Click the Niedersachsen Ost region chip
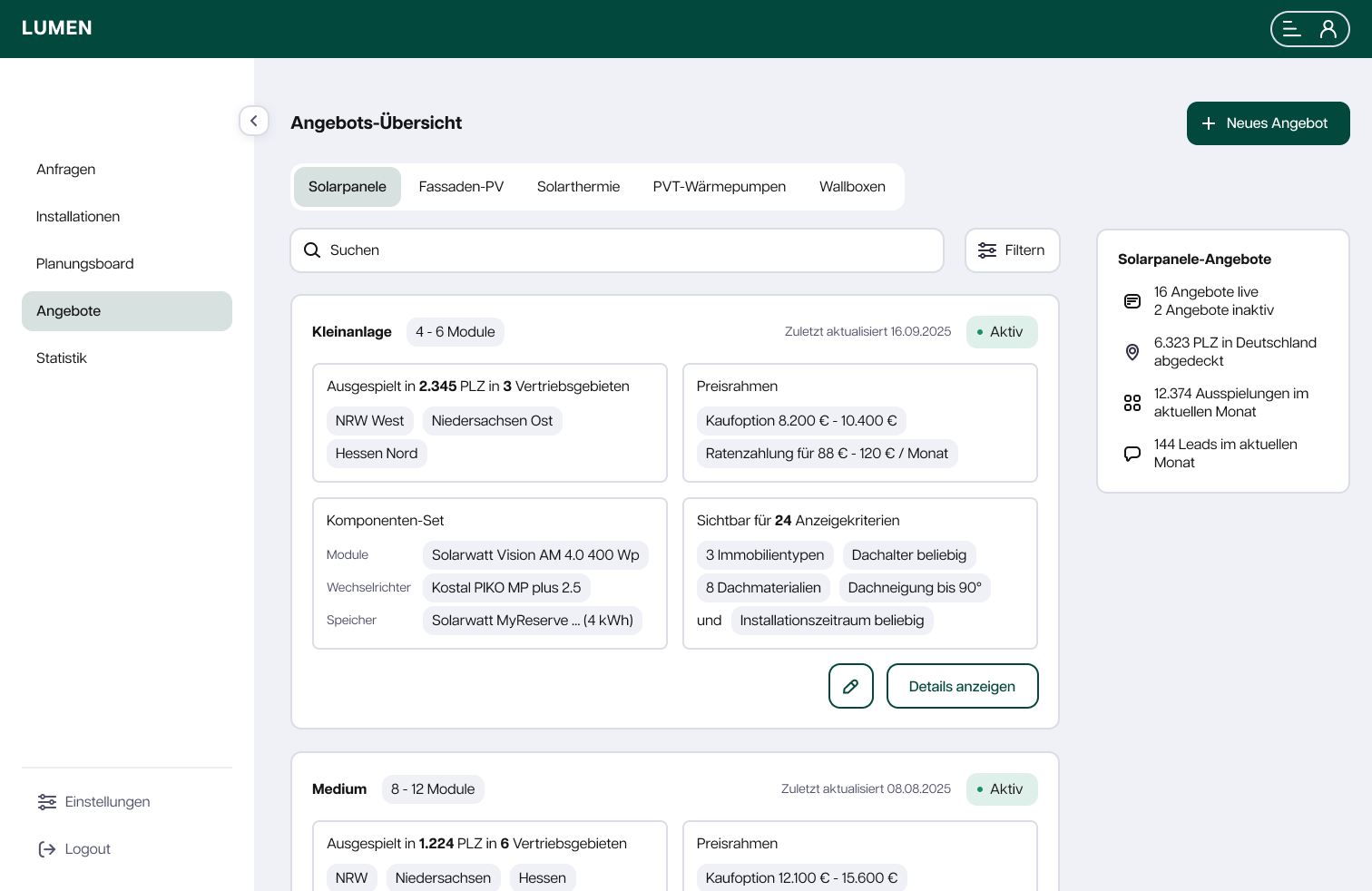Screen dimensions: 1372x891 (x=493, y=421)
